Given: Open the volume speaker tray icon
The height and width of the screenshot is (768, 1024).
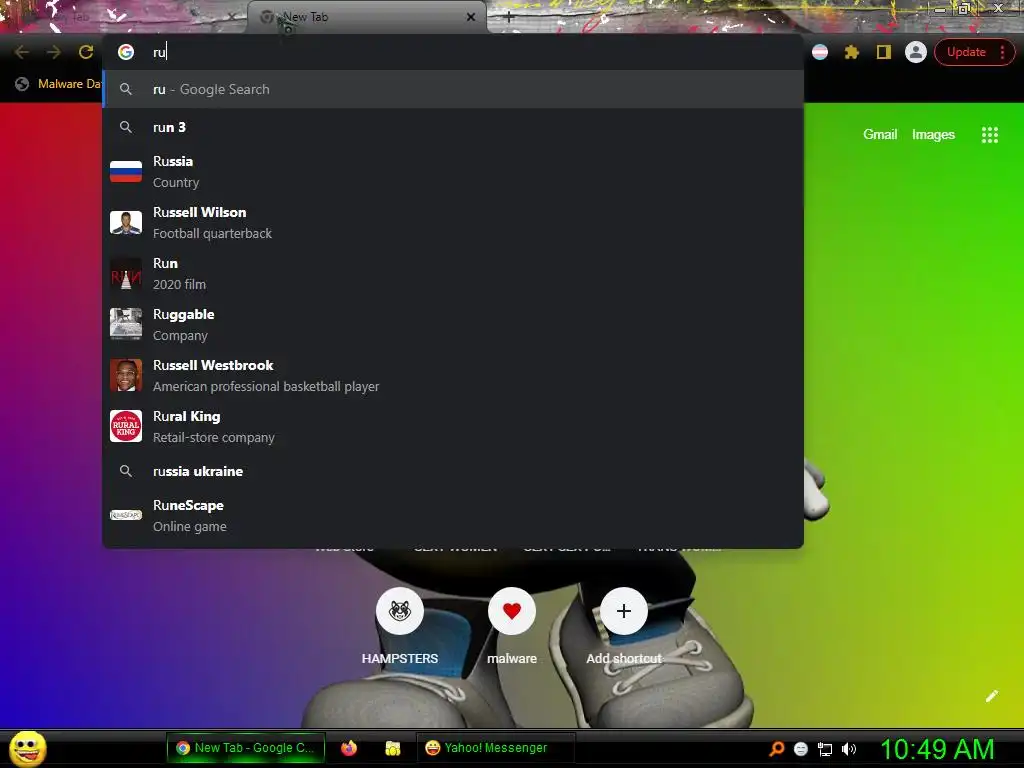Looking at the screenshot, I should click(x=848, y=749).
